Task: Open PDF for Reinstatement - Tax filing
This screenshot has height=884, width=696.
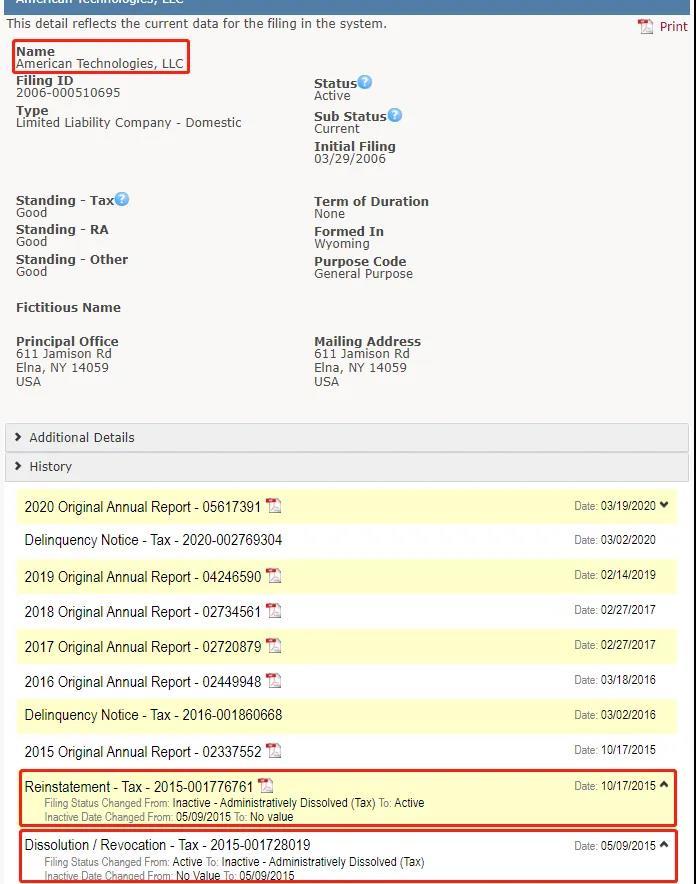Action: (x=265, y=785)
